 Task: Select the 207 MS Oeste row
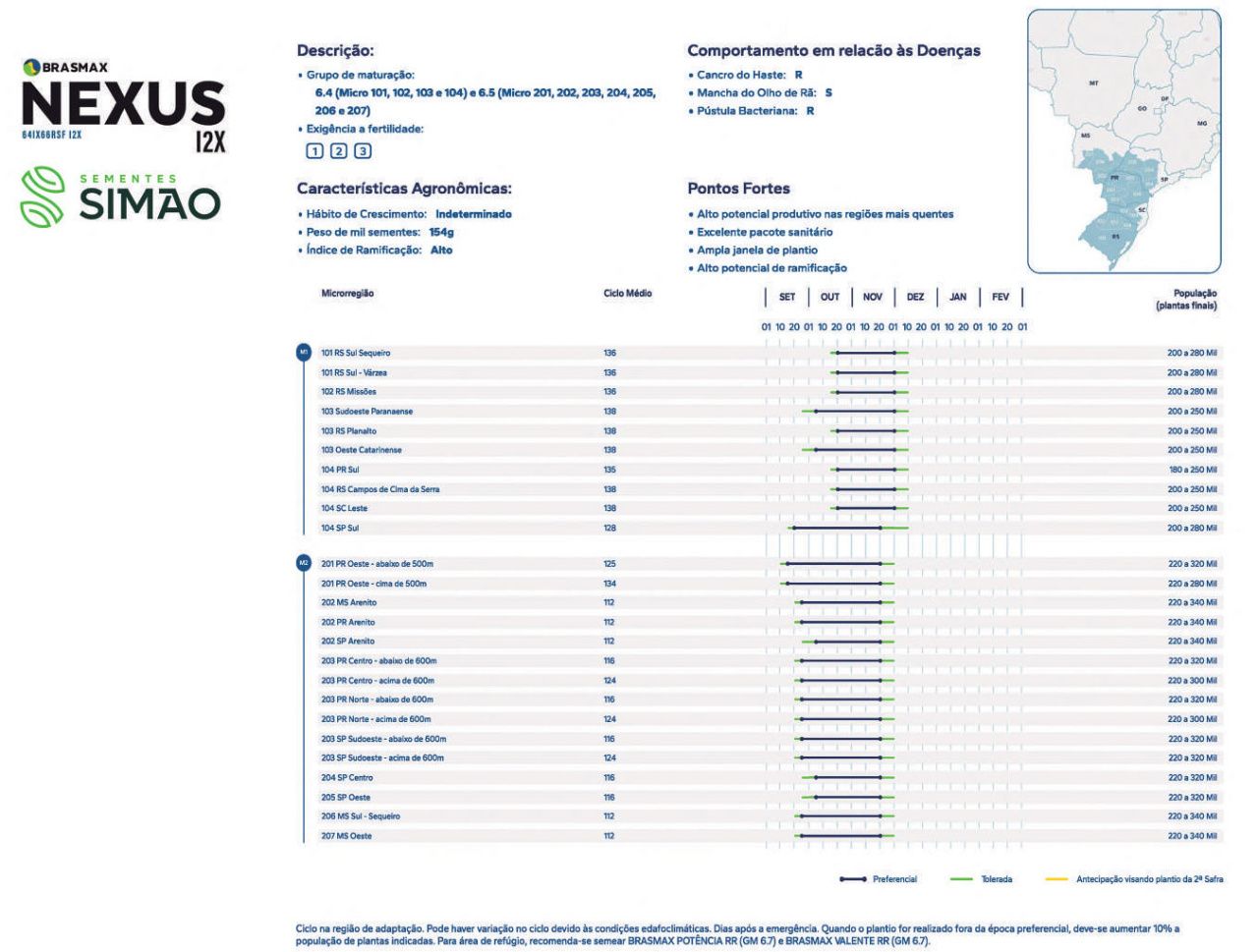pos(347,836)
